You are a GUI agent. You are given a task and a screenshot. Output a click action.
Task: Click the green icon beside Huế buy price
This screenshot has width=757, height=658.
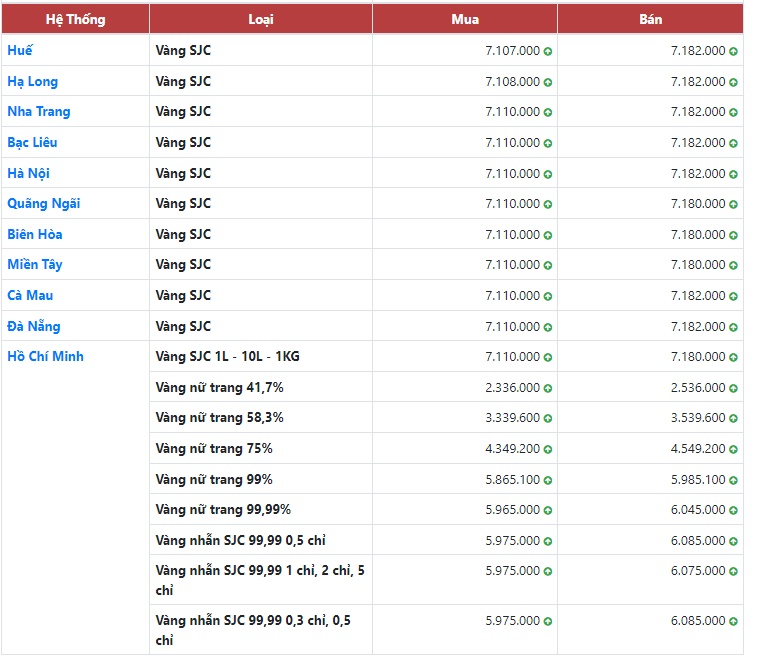coord(548,51)
